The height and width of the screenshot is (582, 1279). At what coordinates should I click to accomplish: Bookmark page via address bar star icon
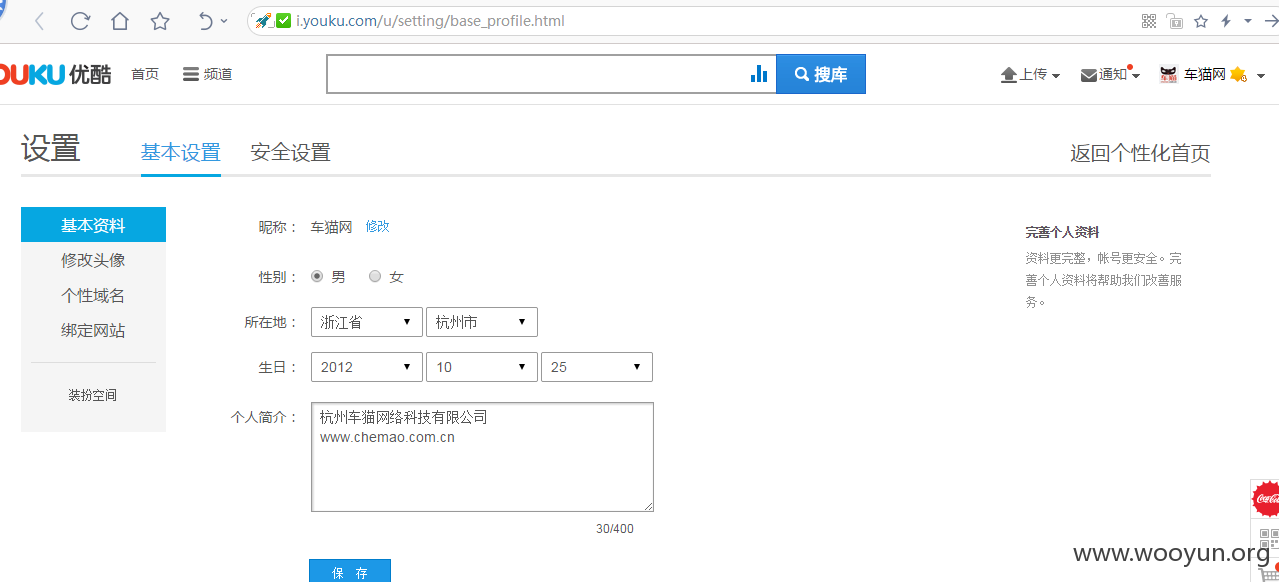click(x=1201, y=21)
